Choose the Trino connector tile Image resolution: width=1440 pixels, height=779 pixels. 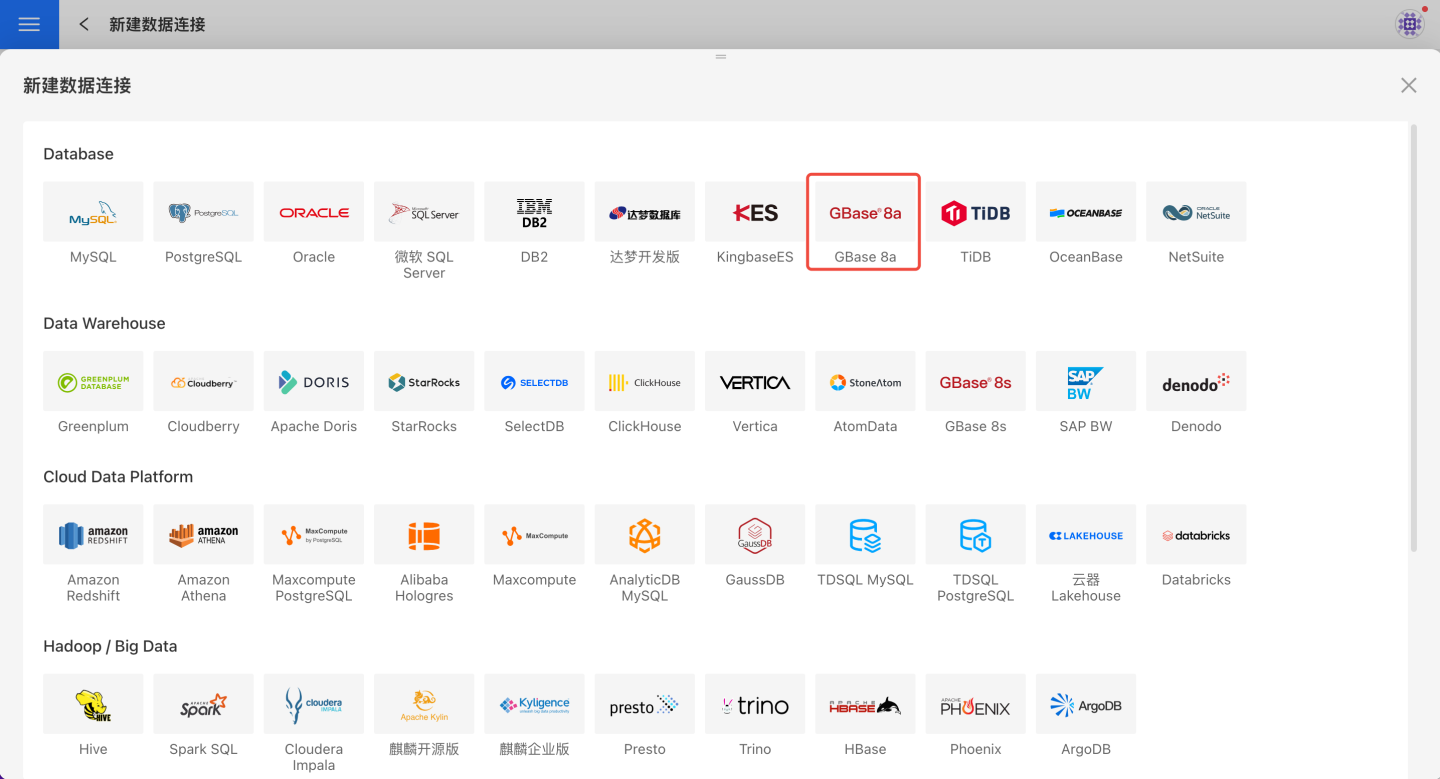755,705
